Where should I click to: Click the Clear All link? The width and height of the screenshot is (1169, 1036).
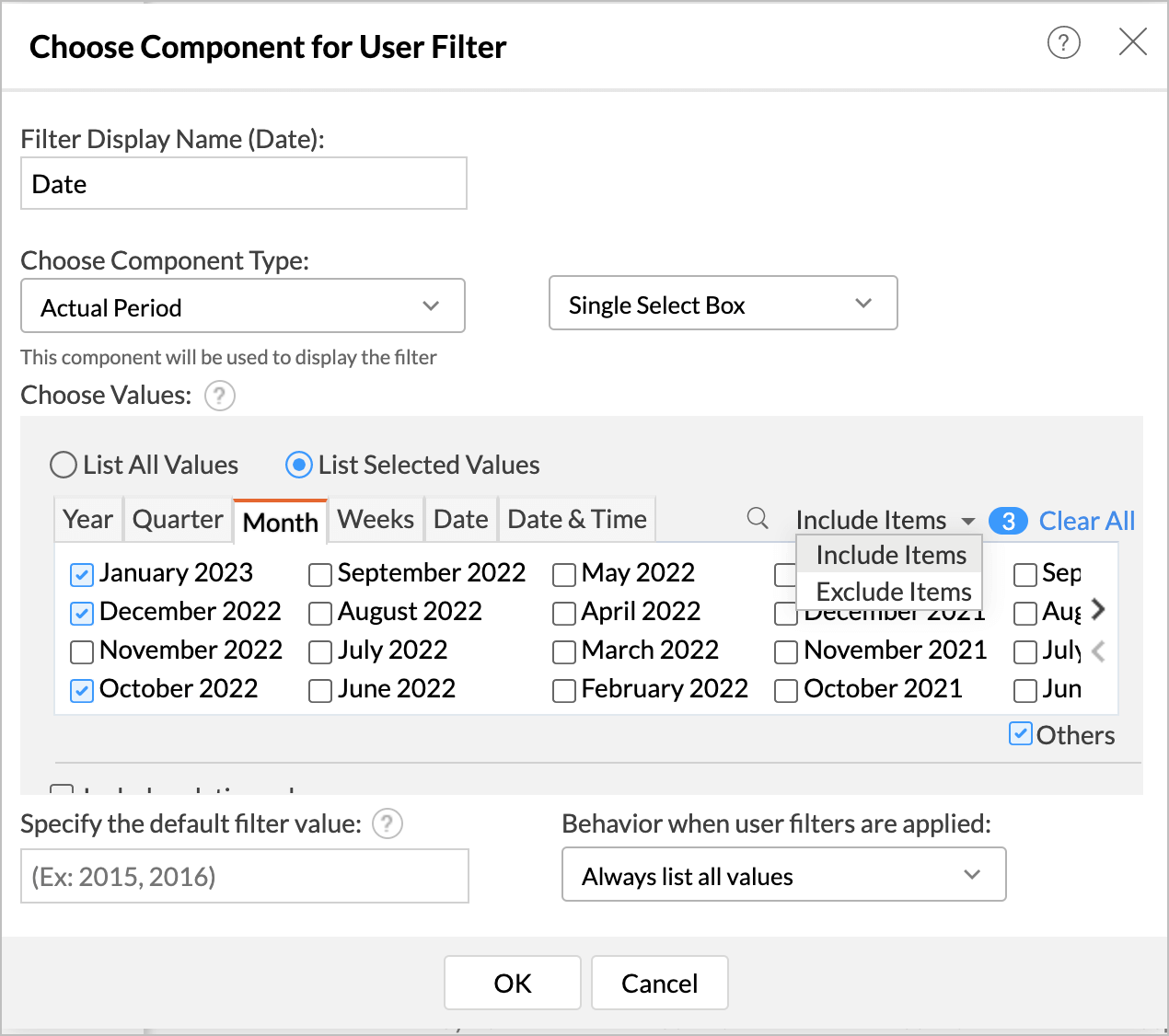click(1086, 521)
